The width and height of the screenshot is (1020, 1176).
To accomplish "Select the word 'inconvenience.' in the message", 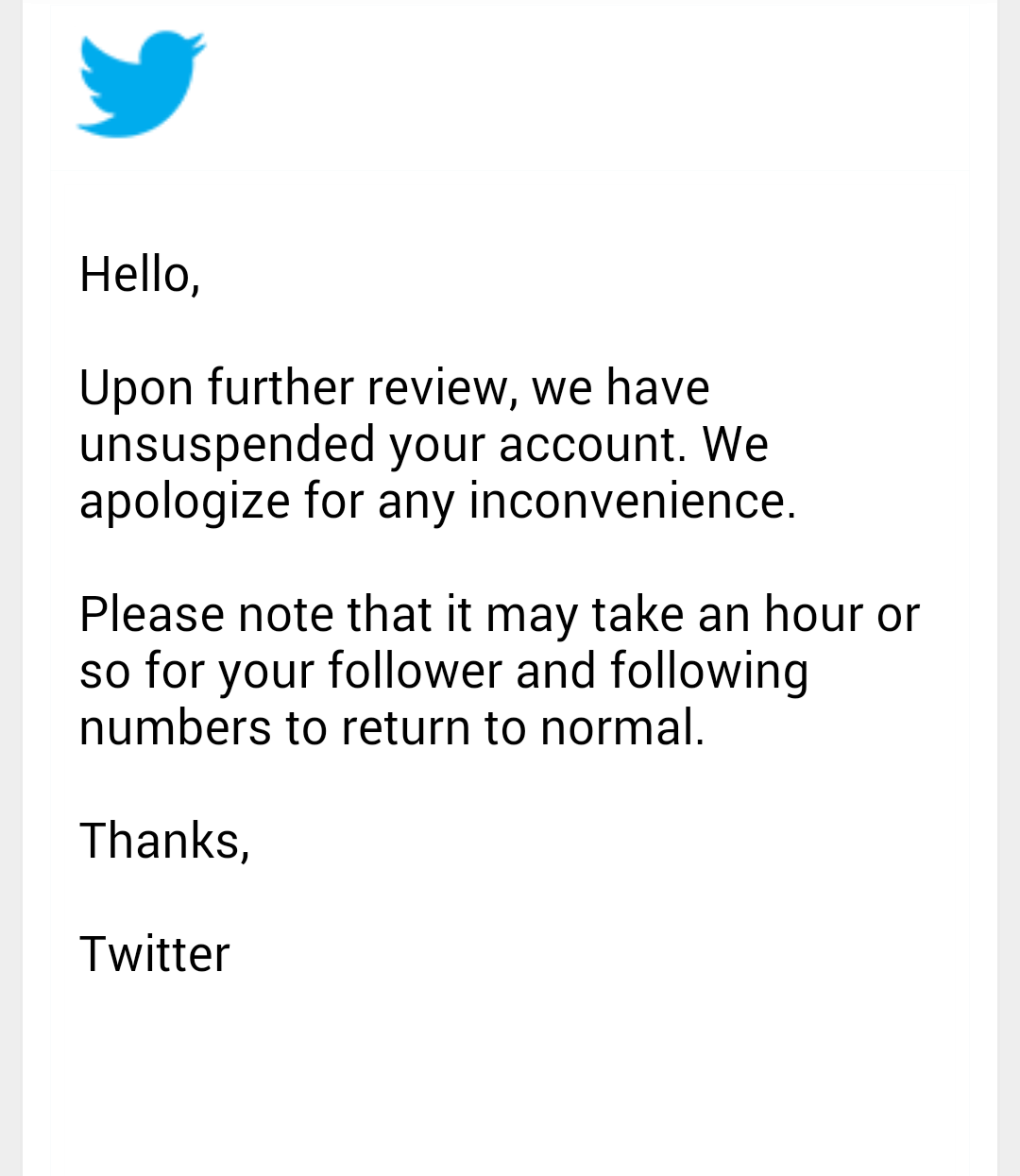I will tap(633, 501).
